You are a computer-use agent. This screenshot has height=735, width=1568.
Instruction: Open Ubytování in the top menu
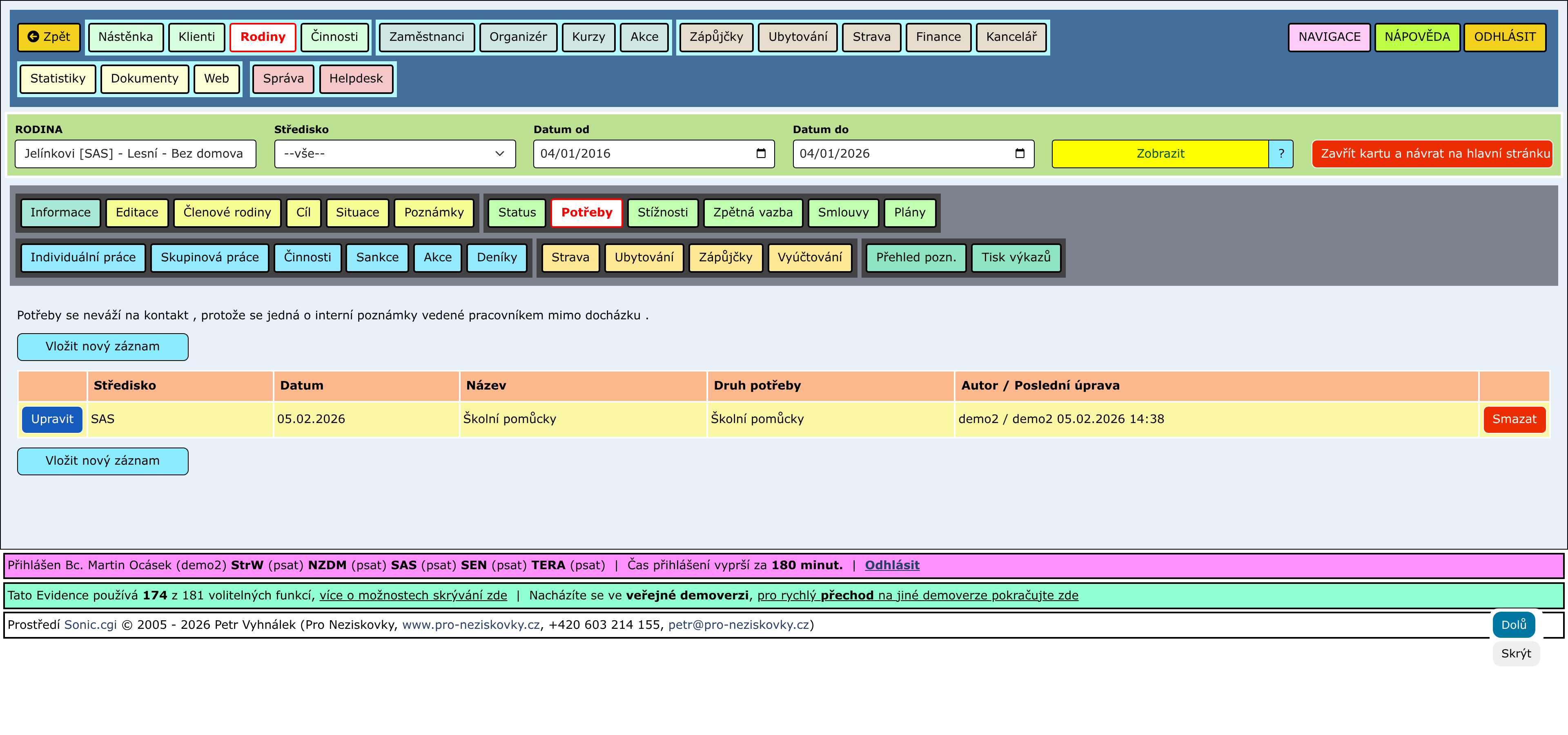[x=797, y=37]
